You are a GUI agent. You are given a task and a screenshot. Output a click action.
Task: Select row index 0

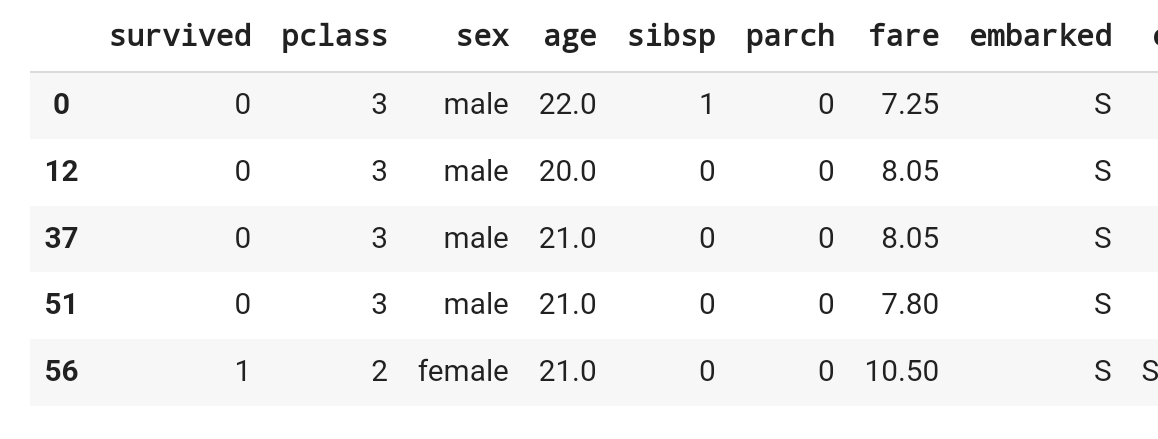[61, 105]
